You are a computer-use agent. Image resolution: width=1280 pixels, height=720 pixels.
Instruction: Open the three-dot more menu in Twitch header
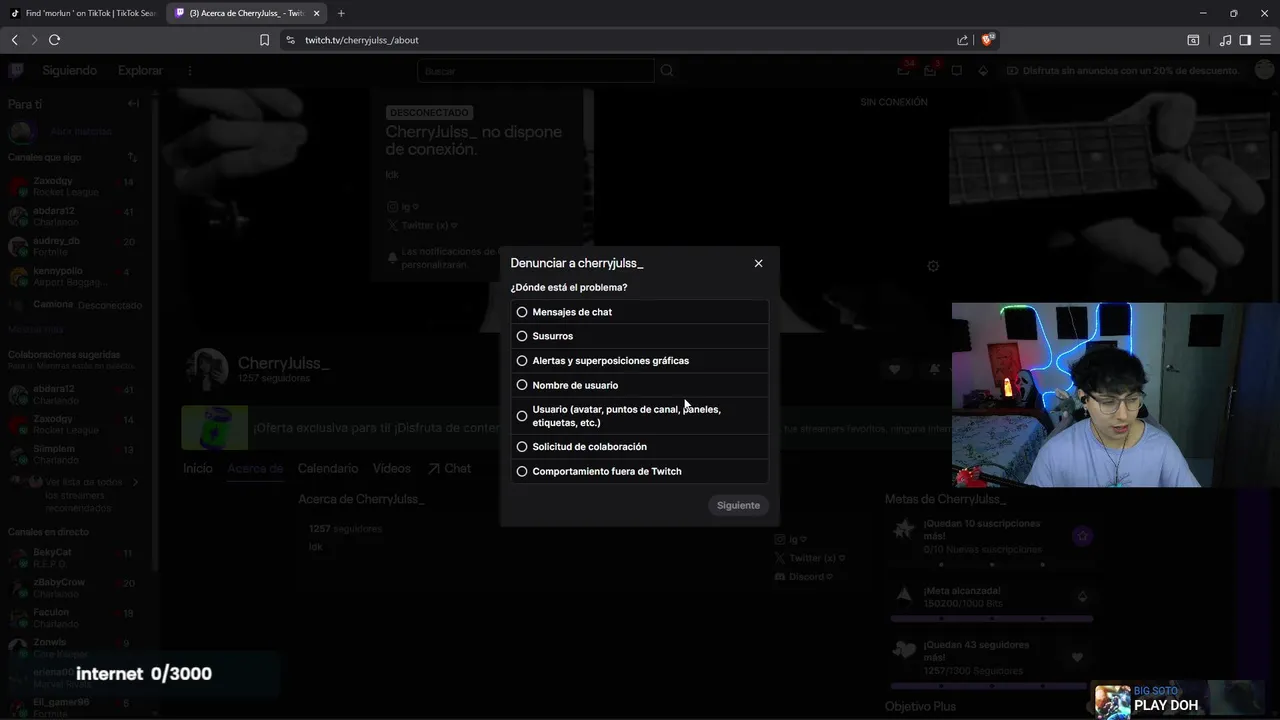pyautogui.click(x=189, y=71)
